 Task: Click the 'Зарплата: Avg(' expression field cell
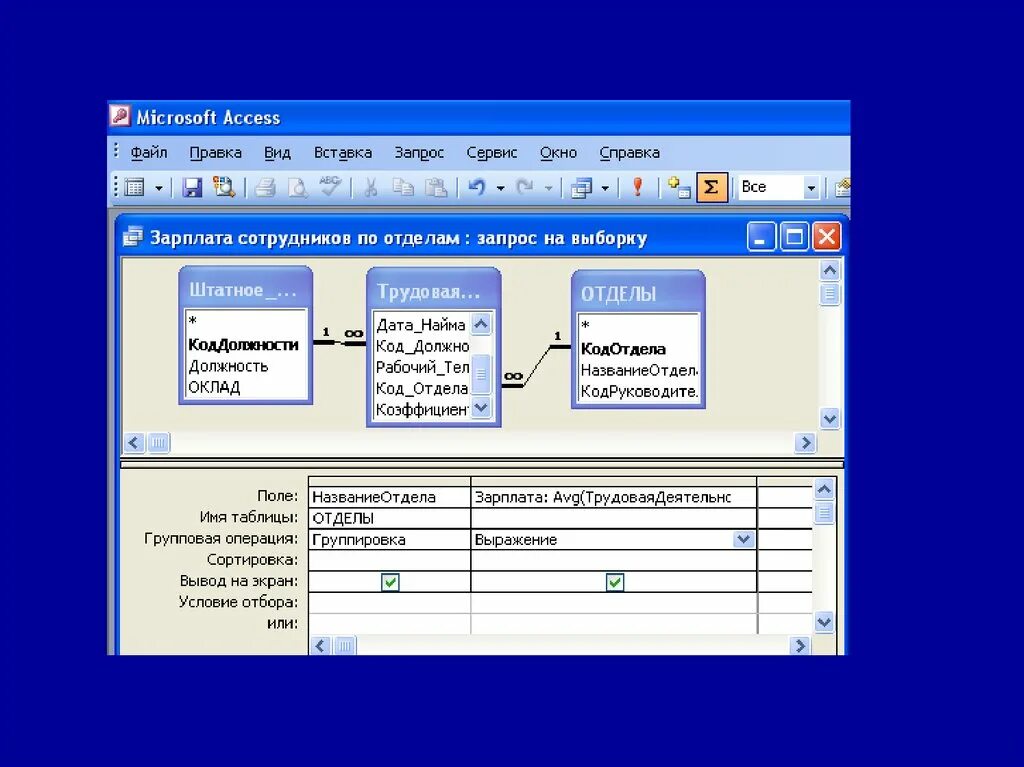613,497
